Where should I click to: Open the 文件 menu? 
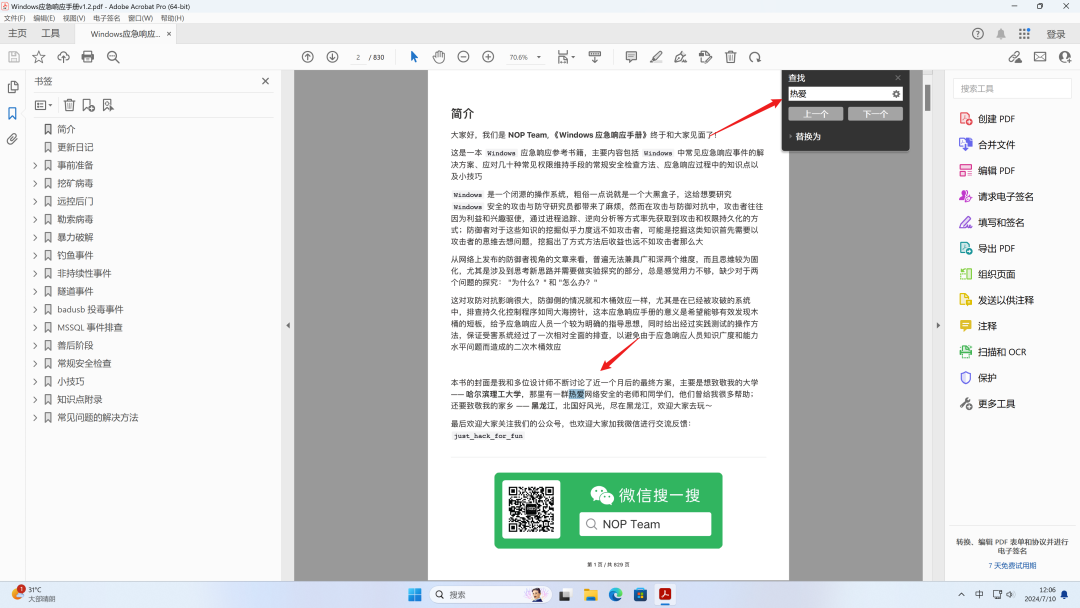(x=14, y=20)
